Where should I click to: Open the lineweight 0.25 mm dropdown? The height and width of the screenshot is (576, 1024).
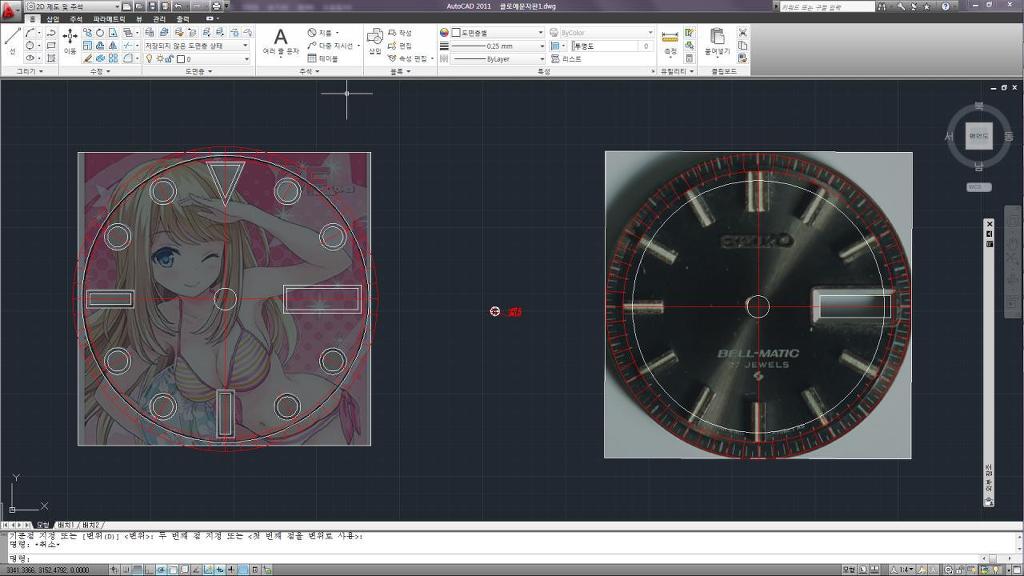pyautogui.click(x=541, y=46)
